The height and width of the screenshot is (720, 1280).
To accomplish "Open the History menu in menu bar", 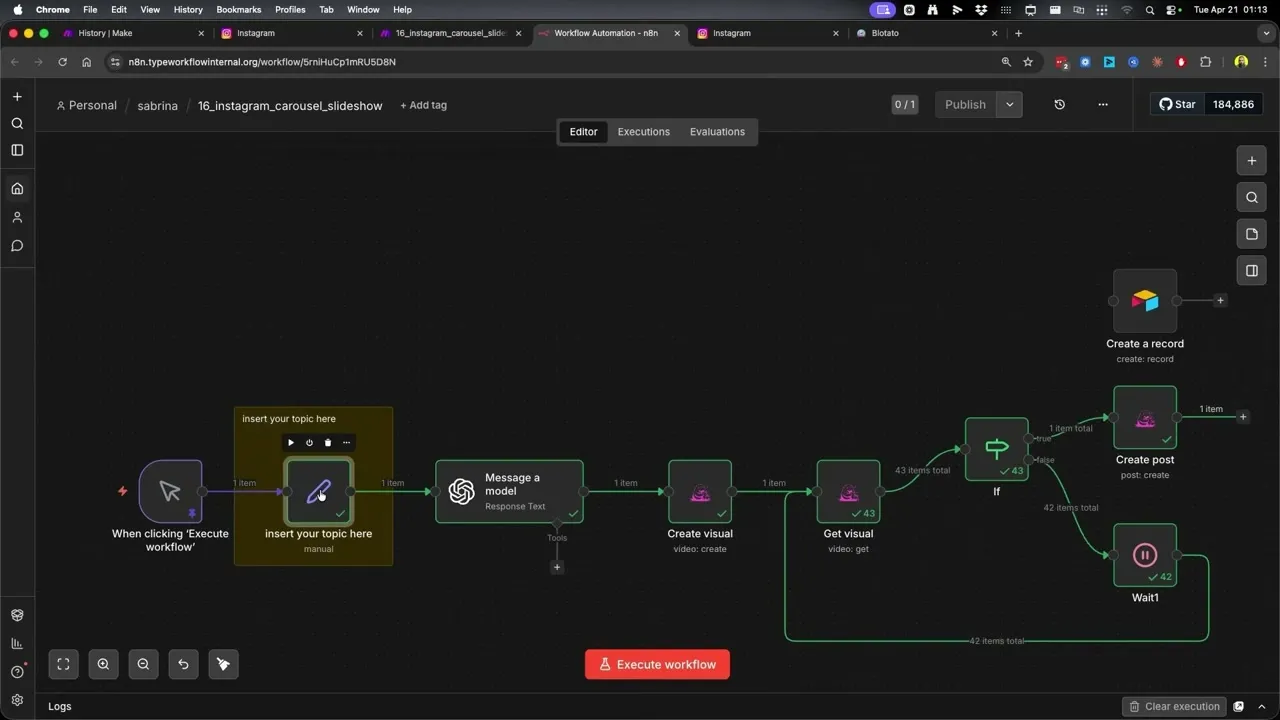I will (x=188, y=9).
